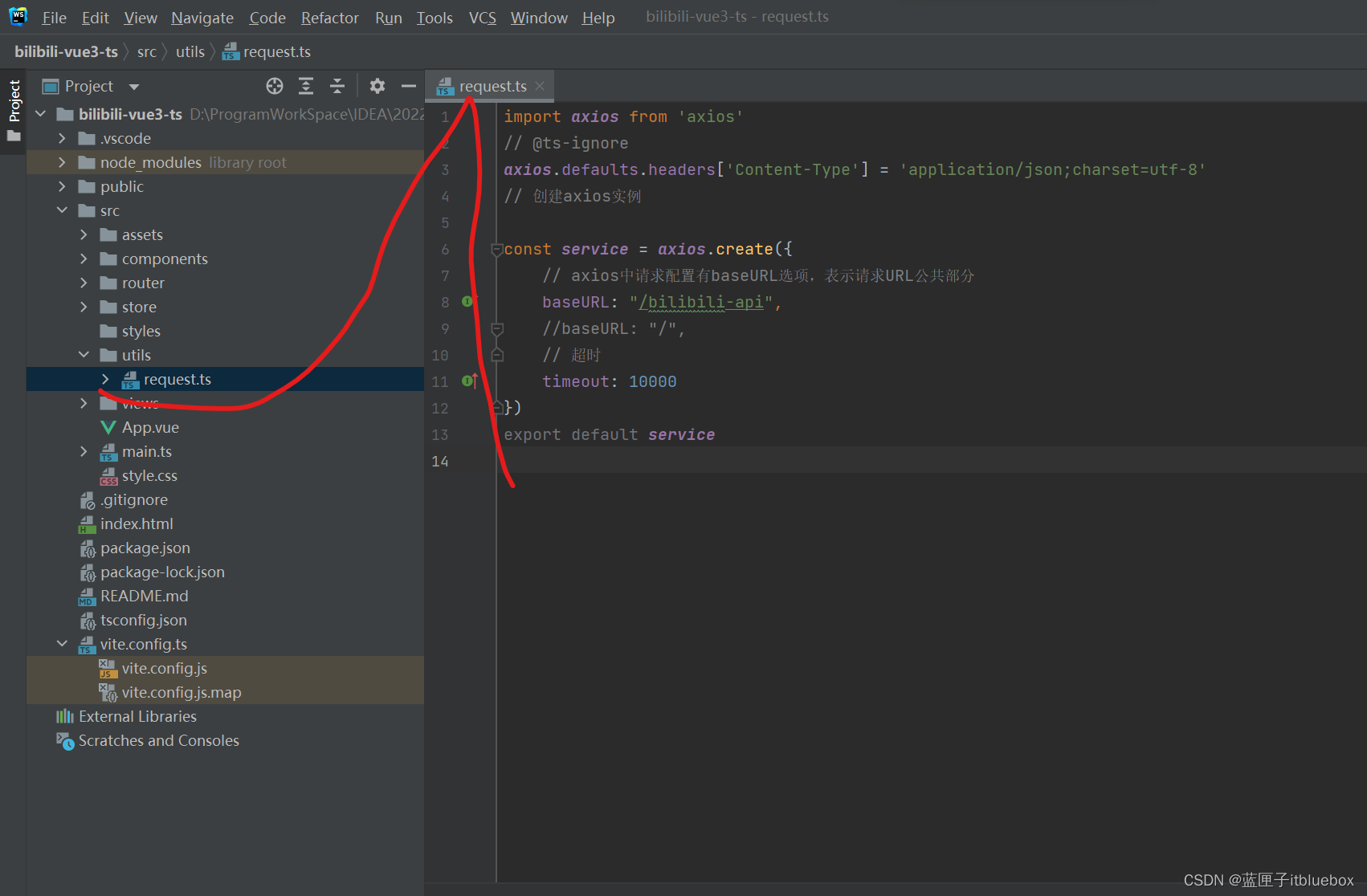Click the locate-in-project target icon
The width and height of the screenshot is (1367, 896).
pyautogui.click(x=275, y=86)
